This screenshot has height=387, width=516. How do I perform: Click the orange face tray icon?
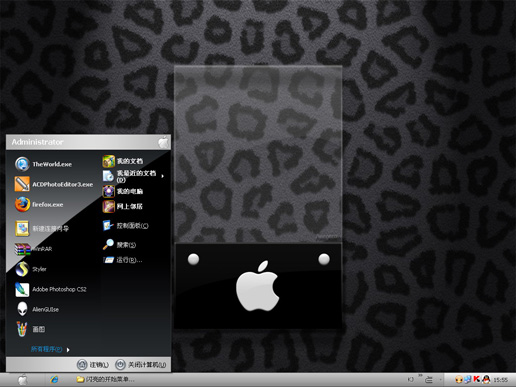[459, 379]
